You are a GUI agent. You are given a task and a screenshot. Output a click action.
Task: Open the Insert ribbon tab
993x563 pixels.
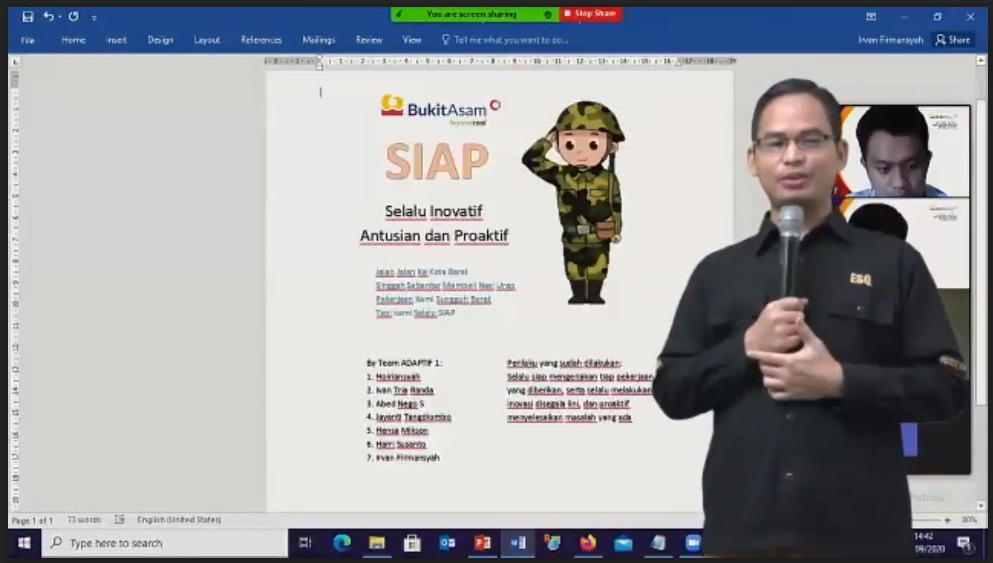pyautogui.click(x=116, y=40)
